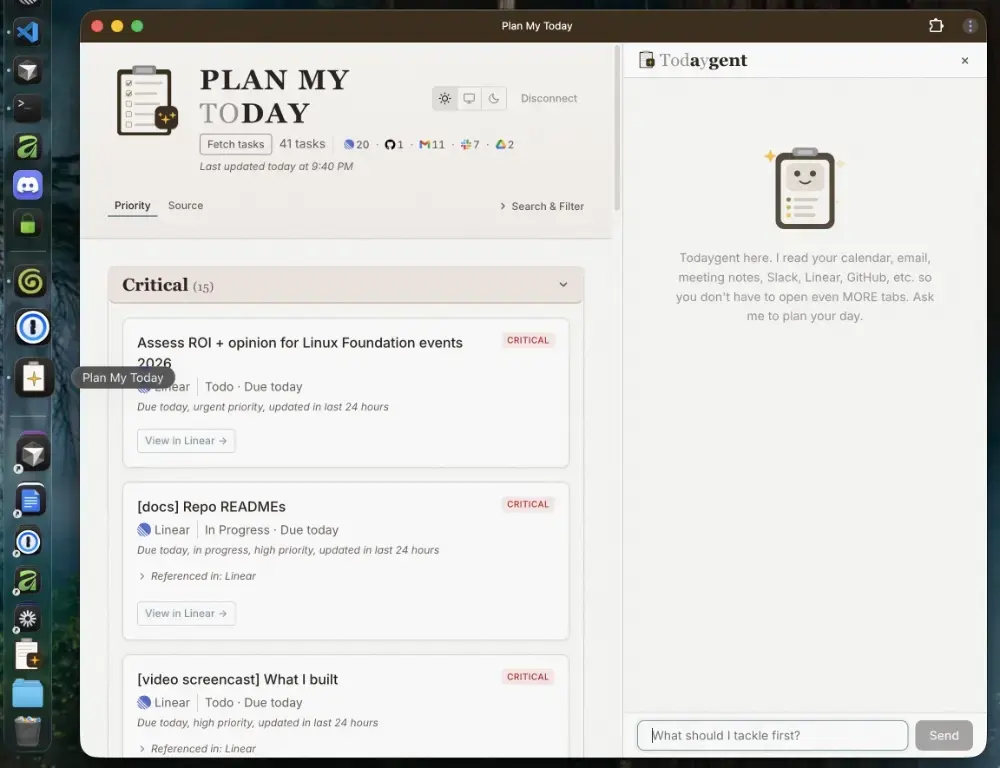Switch to the Source tab
This screenshot has height=768, width=1000.
coord(185,206)
